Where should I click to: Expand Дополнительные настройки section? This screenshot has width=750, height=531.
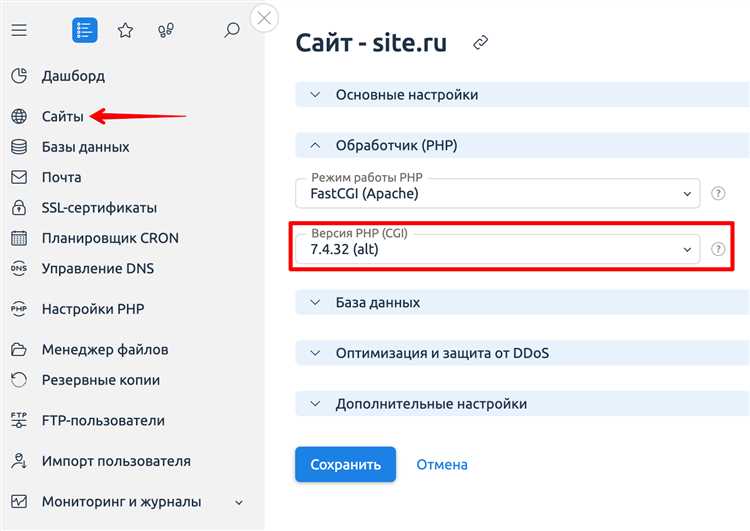click(x=522, y=404)
